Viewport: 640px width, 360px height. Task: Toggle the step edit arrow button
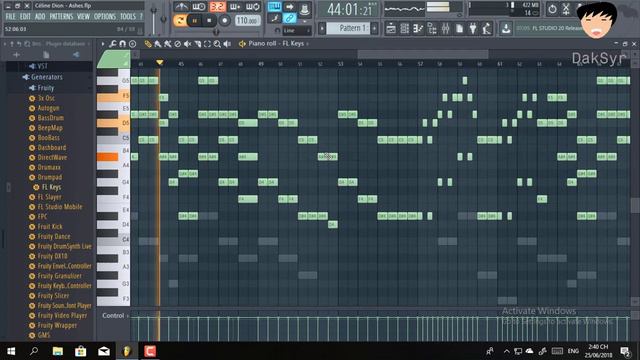(x=289, y=7)
